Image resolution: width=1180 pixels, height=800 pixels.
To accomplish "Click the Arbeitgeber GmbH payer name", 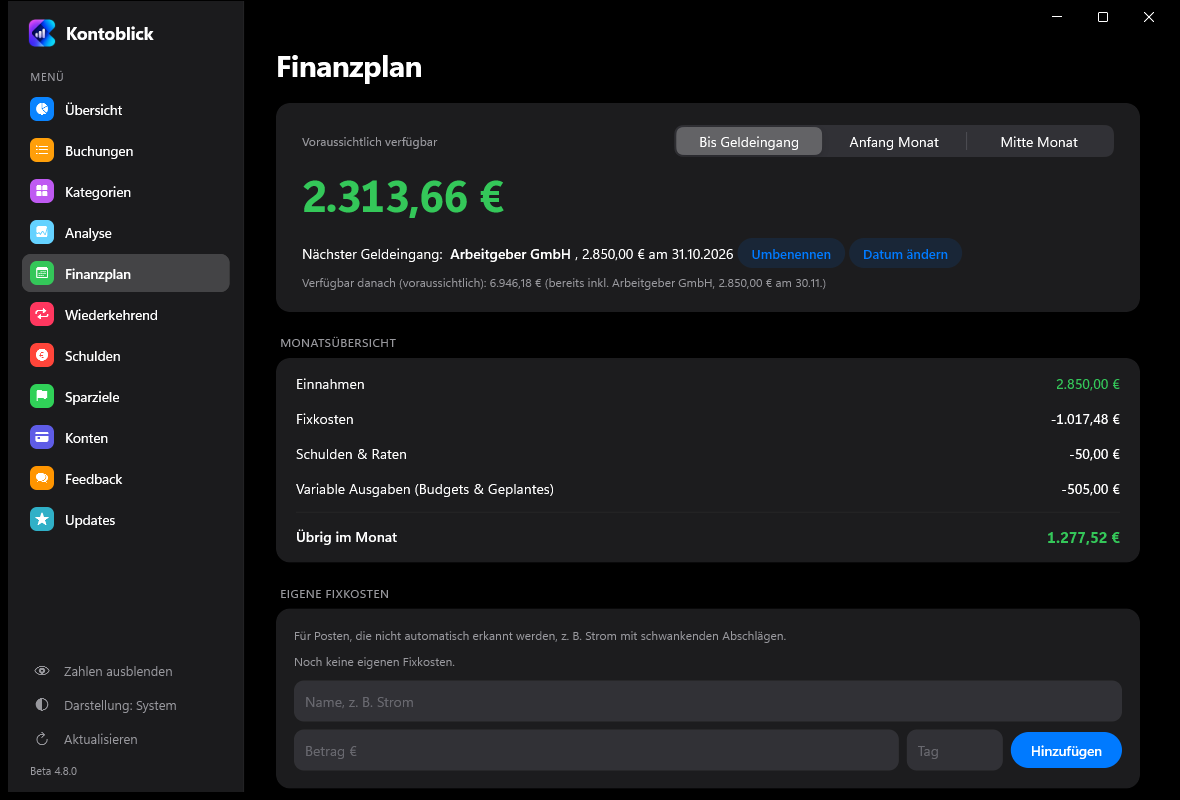I will point(510,254).
